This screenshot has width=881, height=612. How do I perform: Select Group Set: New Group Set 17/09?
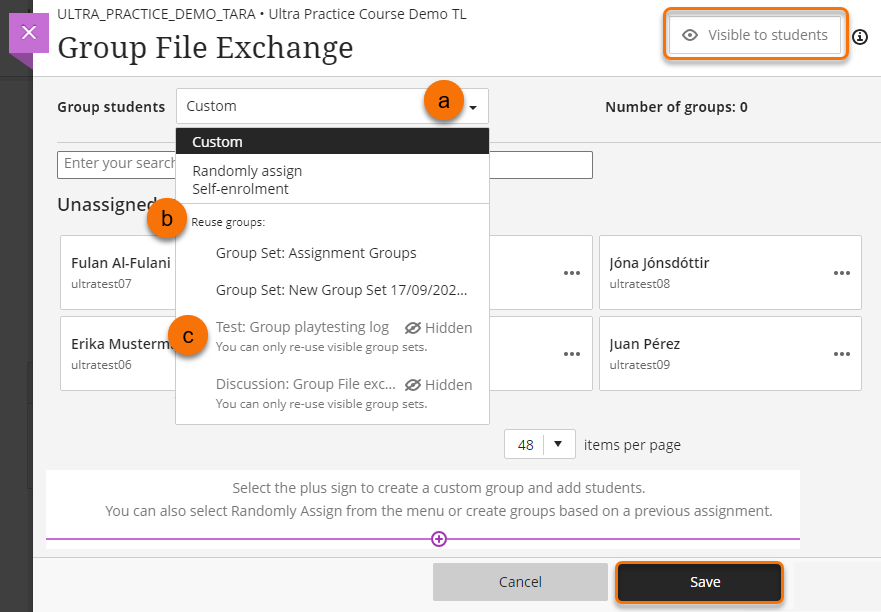[x=342, y=291]
